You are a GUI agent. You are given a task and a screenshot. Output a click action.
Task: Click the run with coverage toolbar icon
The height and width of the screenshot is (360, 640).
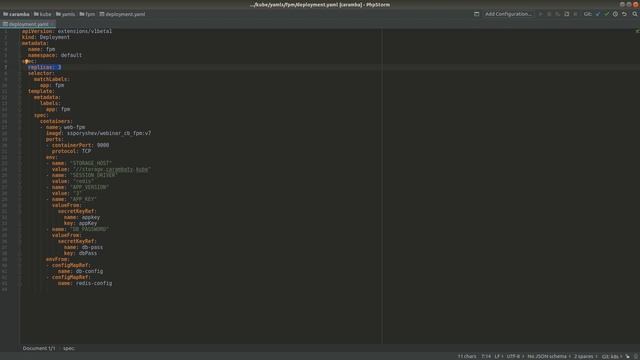pos(558,14)
